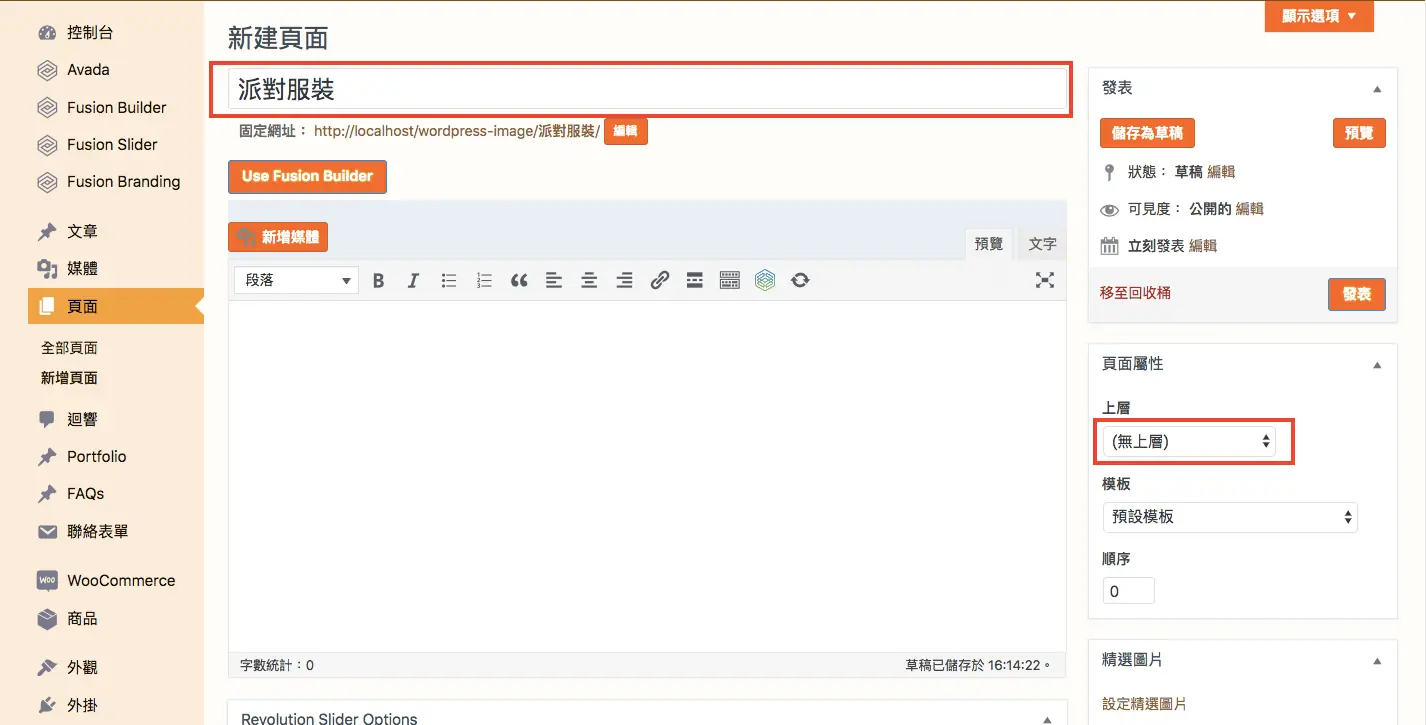Image resolution: width=1426 pixels, height=725 pixels.
Task: Apply italic formatting in editor toolbar
Action: coord(413,281)
